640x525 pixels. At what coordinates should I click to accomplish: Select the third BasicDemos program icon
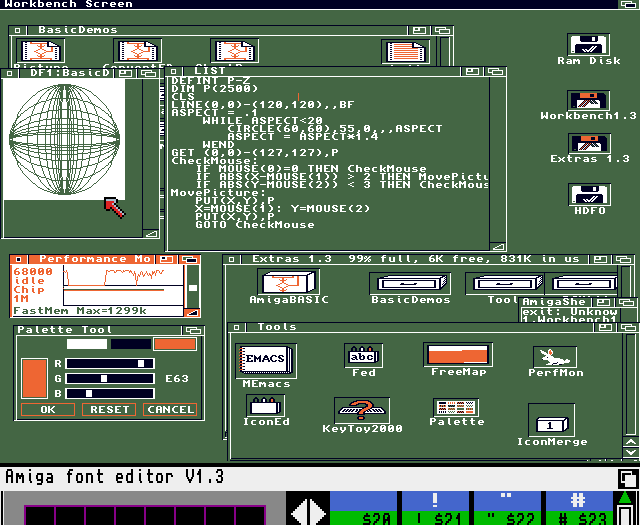coord(235,52)
